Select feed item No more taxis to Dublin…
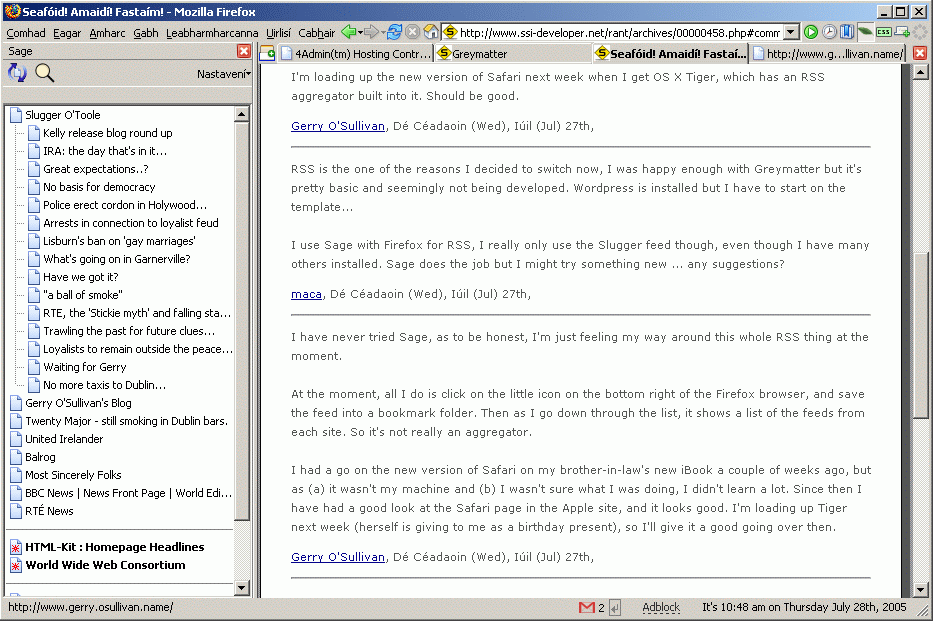The image size is (933, 621). coord(104,385)
